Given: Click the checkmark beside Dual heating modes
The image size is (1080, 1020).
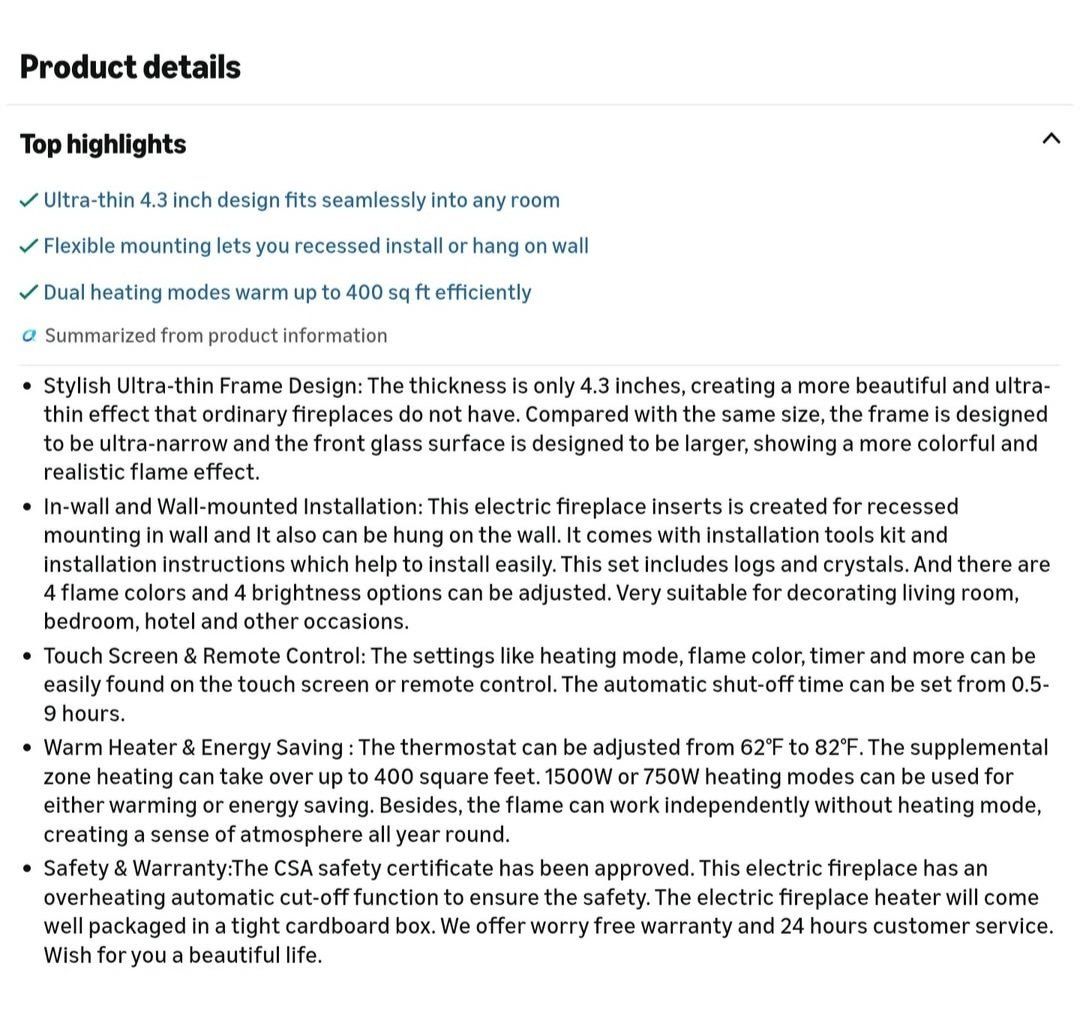Looking at the screenshot, I should click(28, 292).
